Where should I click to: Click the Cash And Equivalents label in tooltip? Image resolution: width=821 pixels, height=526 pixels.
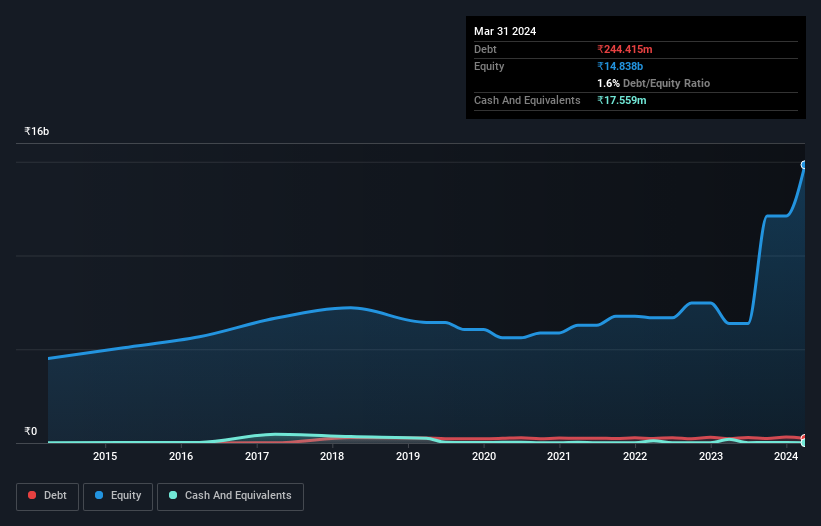click(527, 100)
